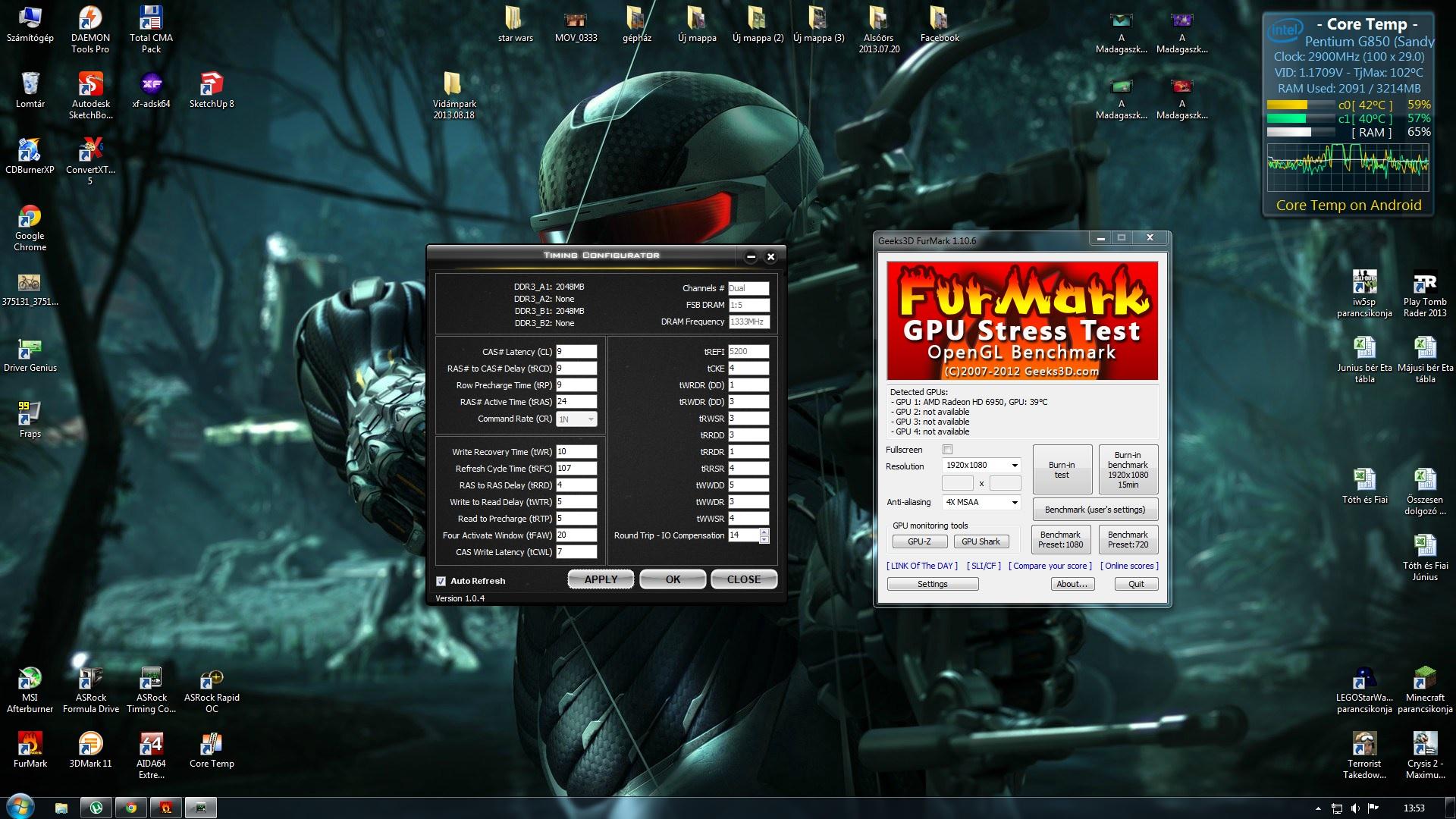1456x819 pixels.
Task: Click Chrome icon in taskbar
Action: [x=131, y=808]
